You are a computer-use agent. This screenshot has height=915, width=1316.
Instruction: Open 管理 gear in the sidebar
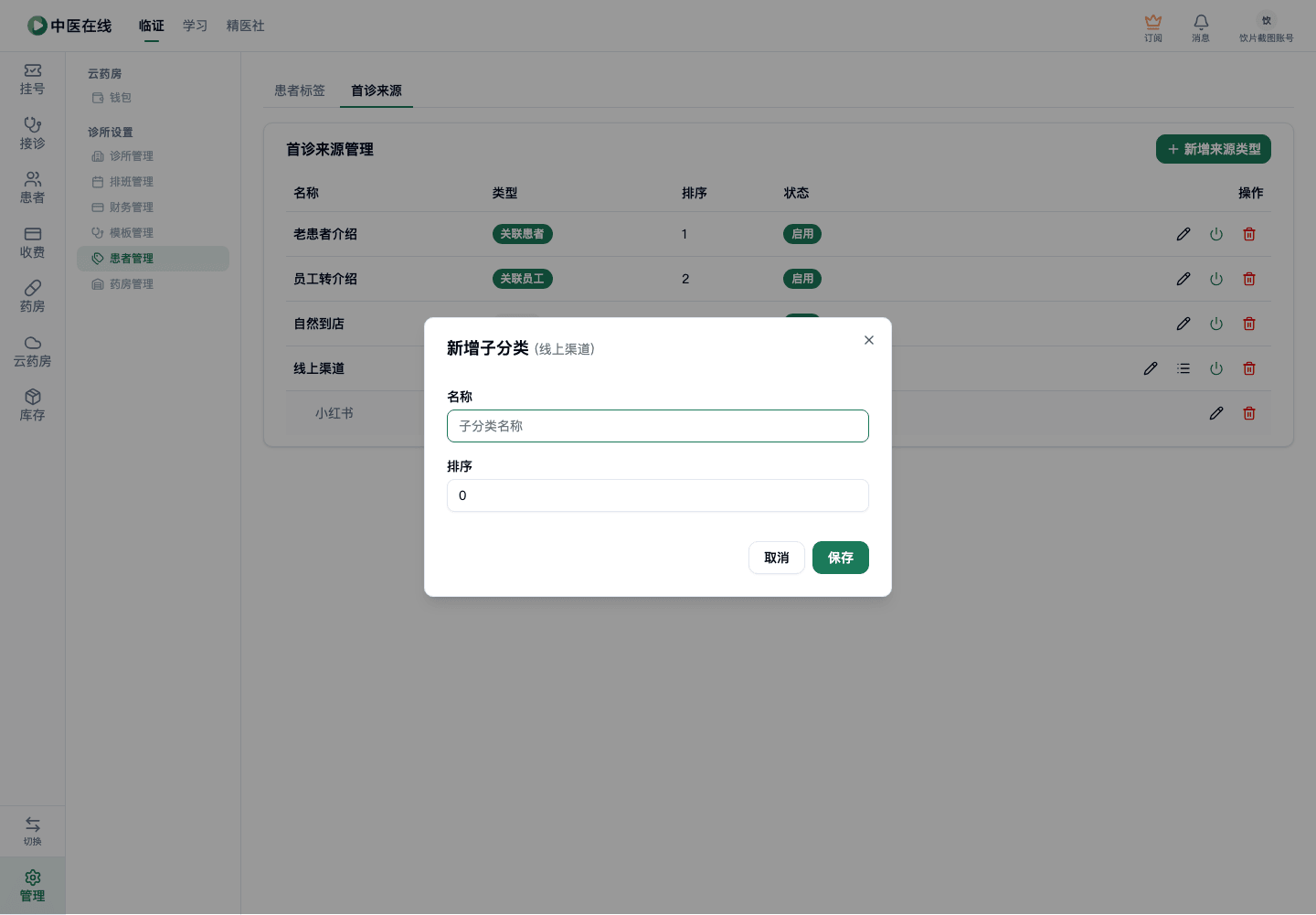pos(33,886)
